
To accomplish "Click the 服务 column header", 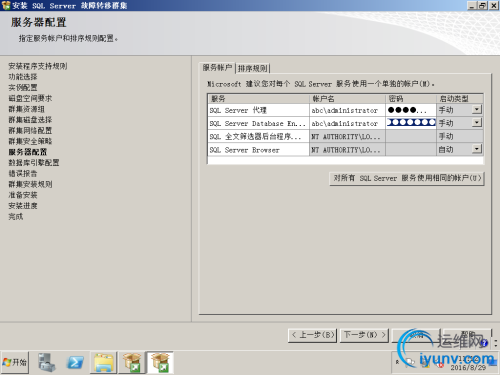I will [258, 99].
